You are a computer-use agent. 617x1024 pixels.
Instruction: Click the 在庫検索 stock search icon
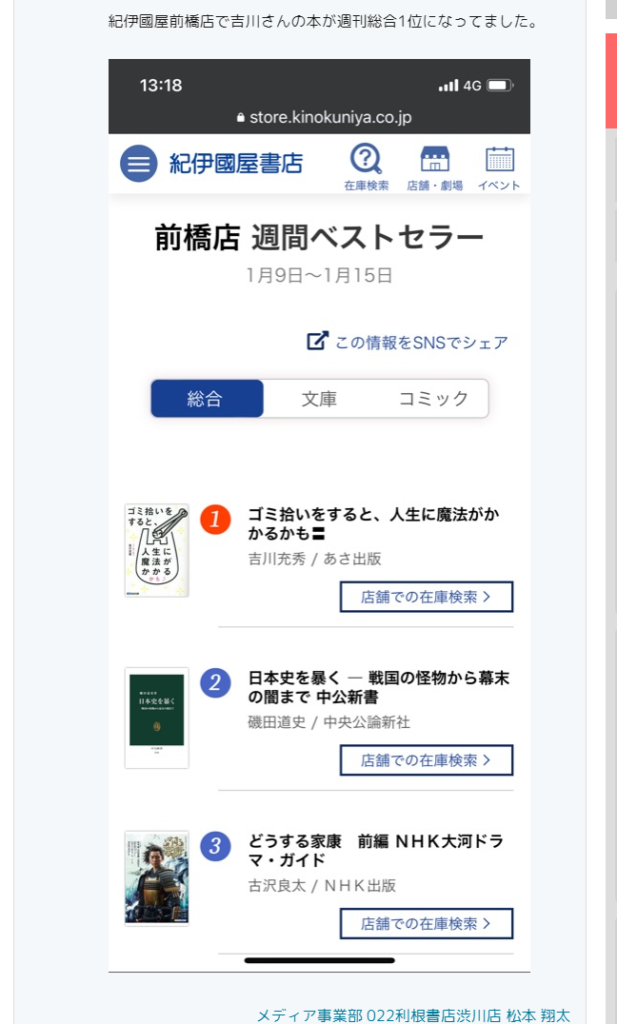click(x=366, y=167)
